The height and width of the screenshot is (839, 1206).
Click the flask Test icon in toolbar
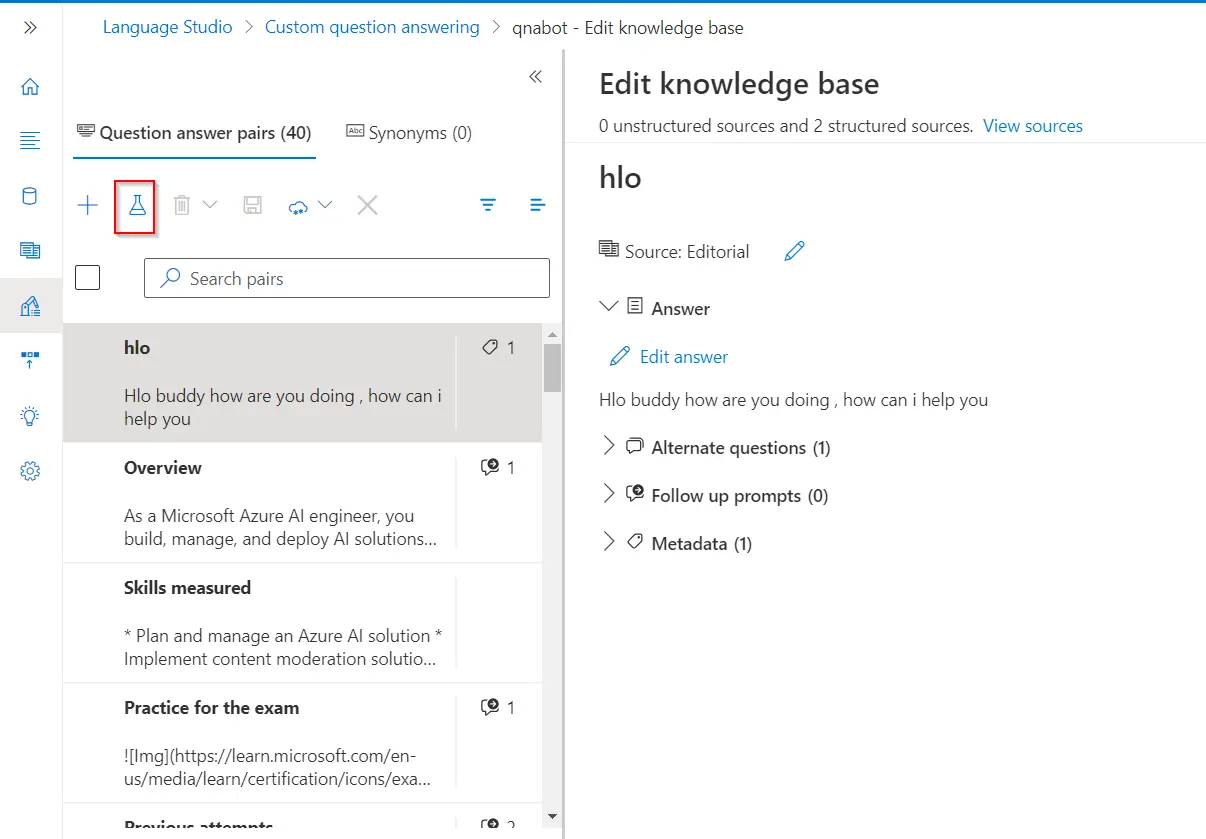click(x=137, y=206)
